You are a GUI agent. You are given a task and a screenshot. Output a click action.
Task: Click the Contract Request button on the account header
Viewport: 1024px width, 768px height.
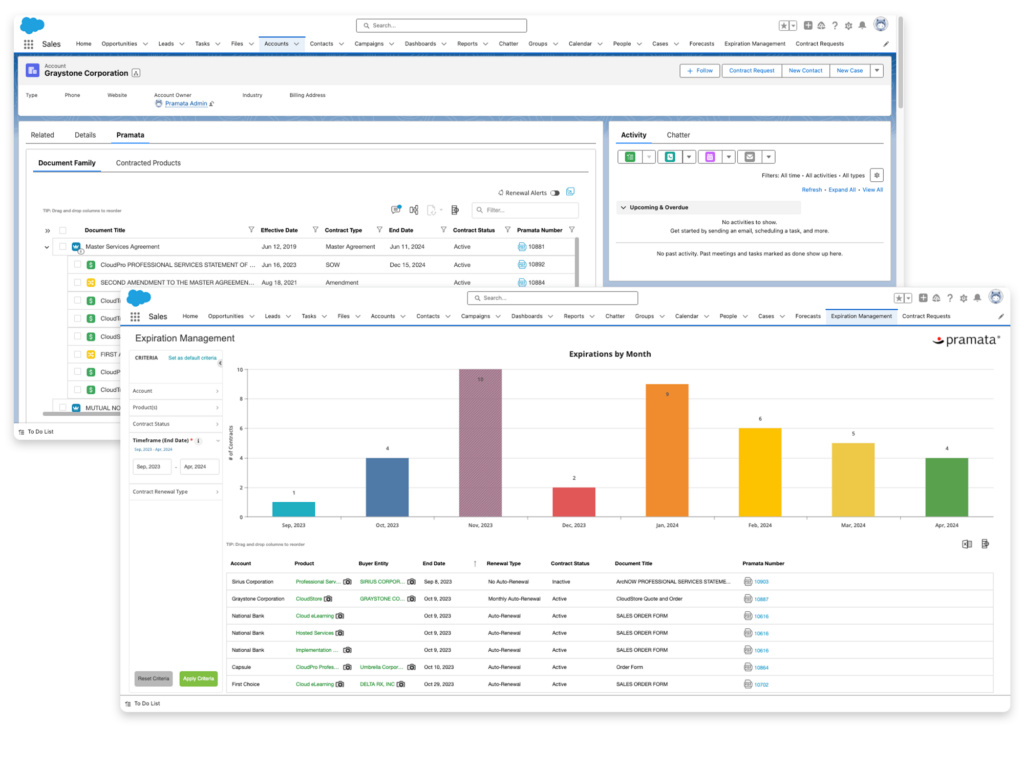tap(752, 71)
